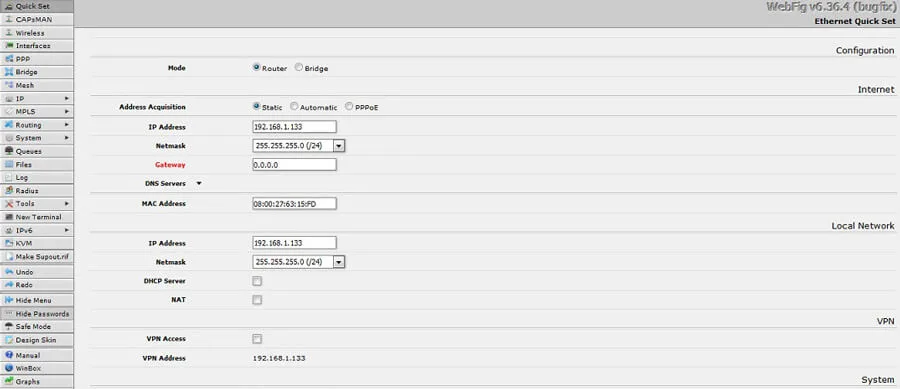
Task: Click the Redo arrow icon
Action: click(x=9, y=285)
